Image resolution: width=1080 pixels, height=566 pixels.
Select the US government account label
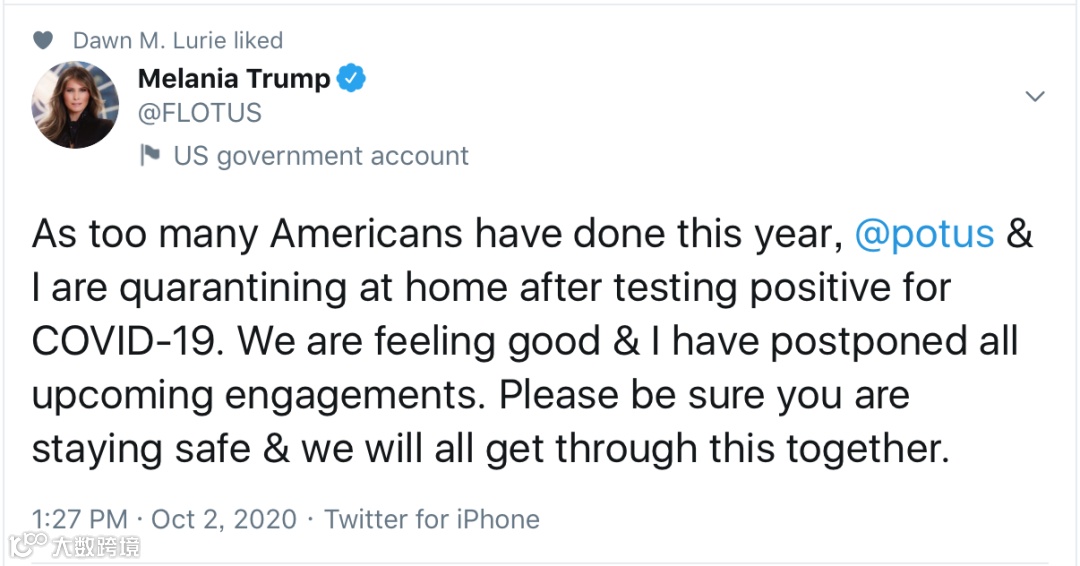click(x=320, y=156)
